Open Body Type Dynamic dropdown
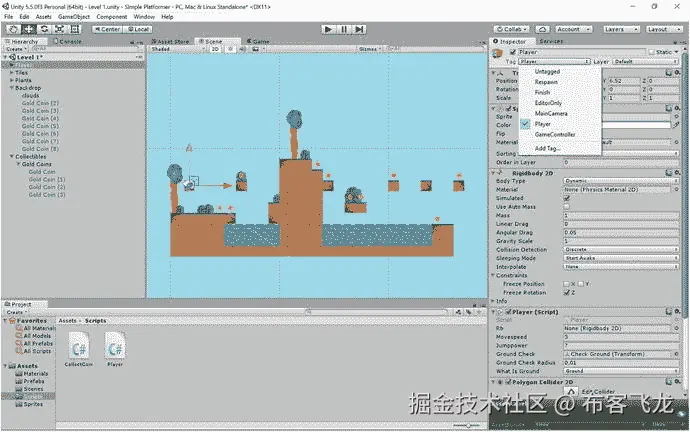The image size is (690, 432). click(x=621, y=181)
